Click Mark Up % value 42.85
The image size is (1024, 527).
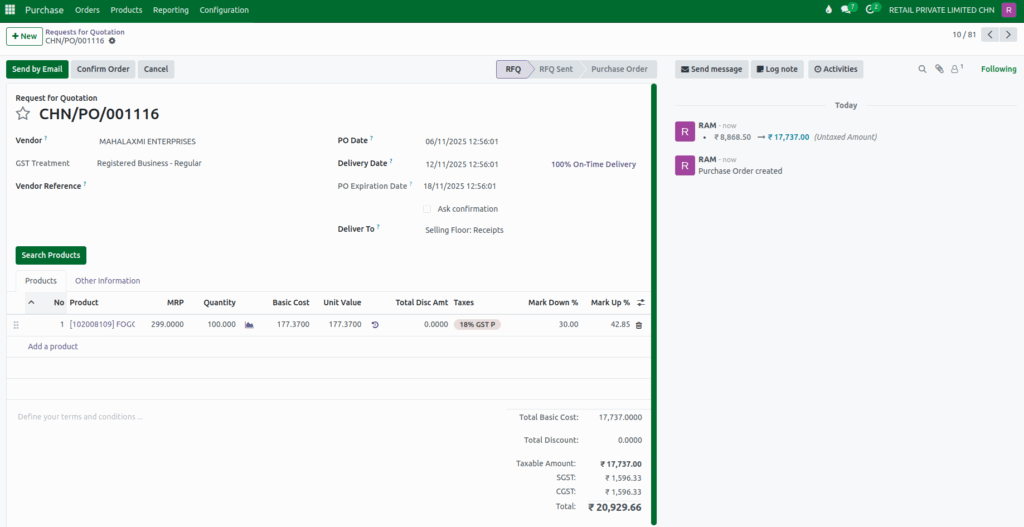[x=619, y=325]
